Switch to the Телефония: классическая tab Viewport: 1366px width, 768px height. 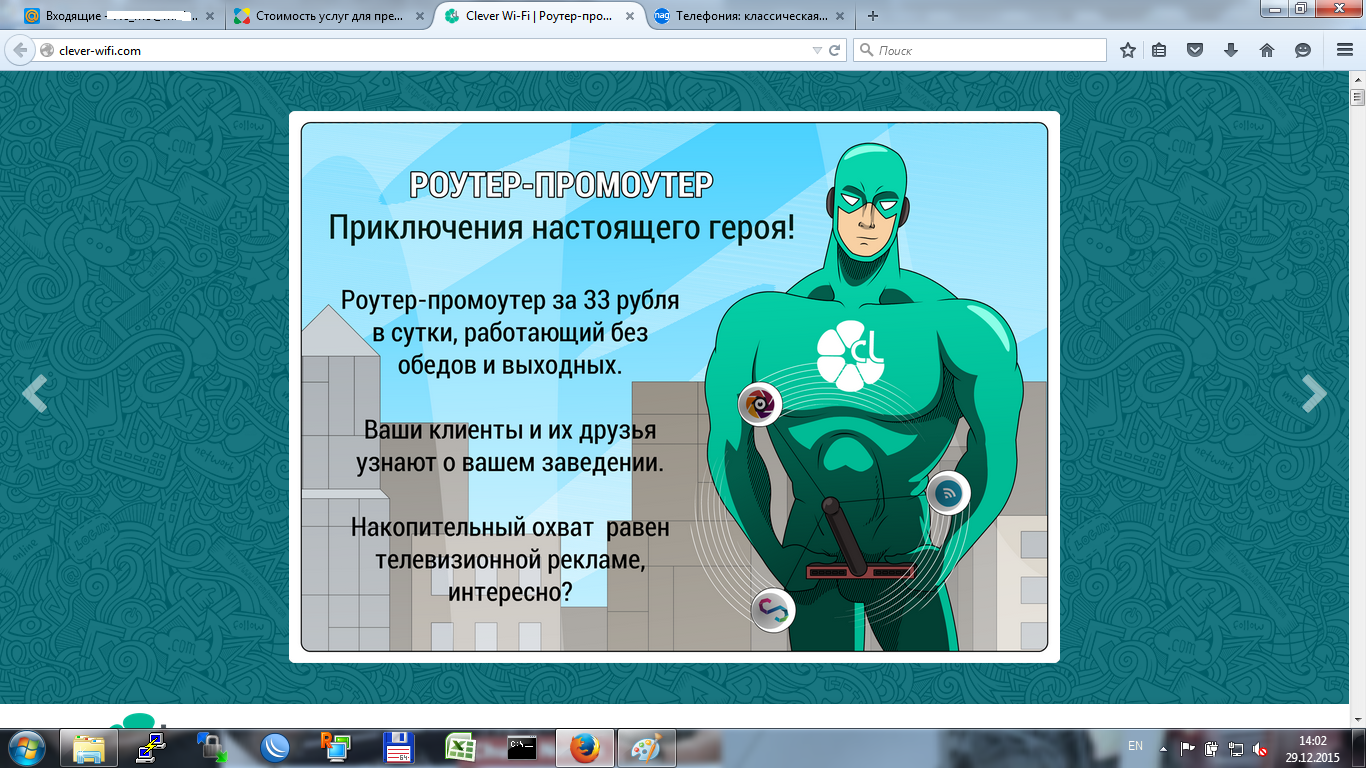pyautogui.click(x=750, y=16)
